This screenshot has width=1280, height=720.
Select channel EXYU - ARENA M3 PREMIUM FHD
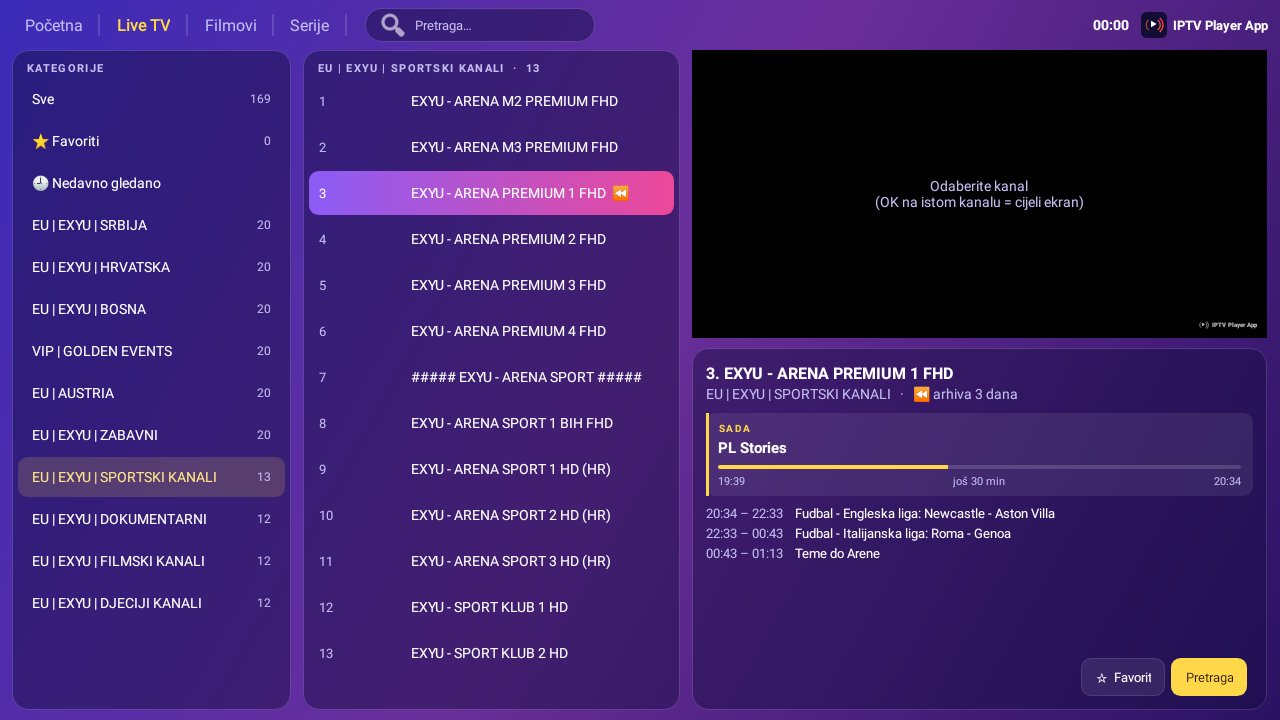pyautogui.click(x=491, y=147)
